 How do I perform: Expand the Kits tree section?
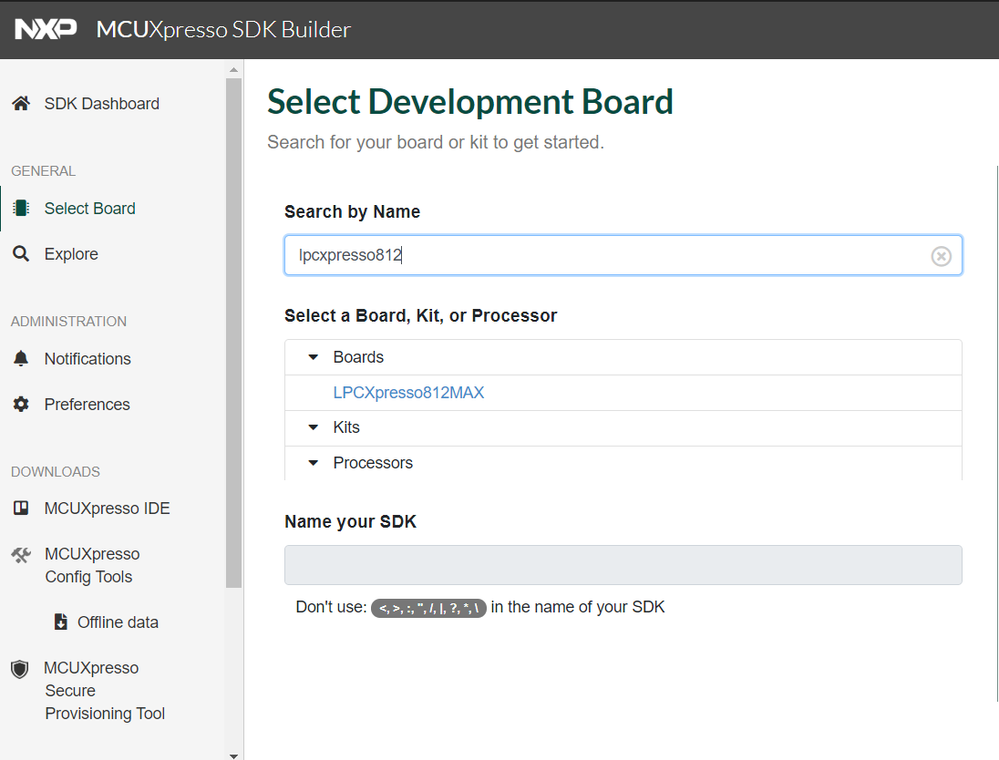coord(313,428)
